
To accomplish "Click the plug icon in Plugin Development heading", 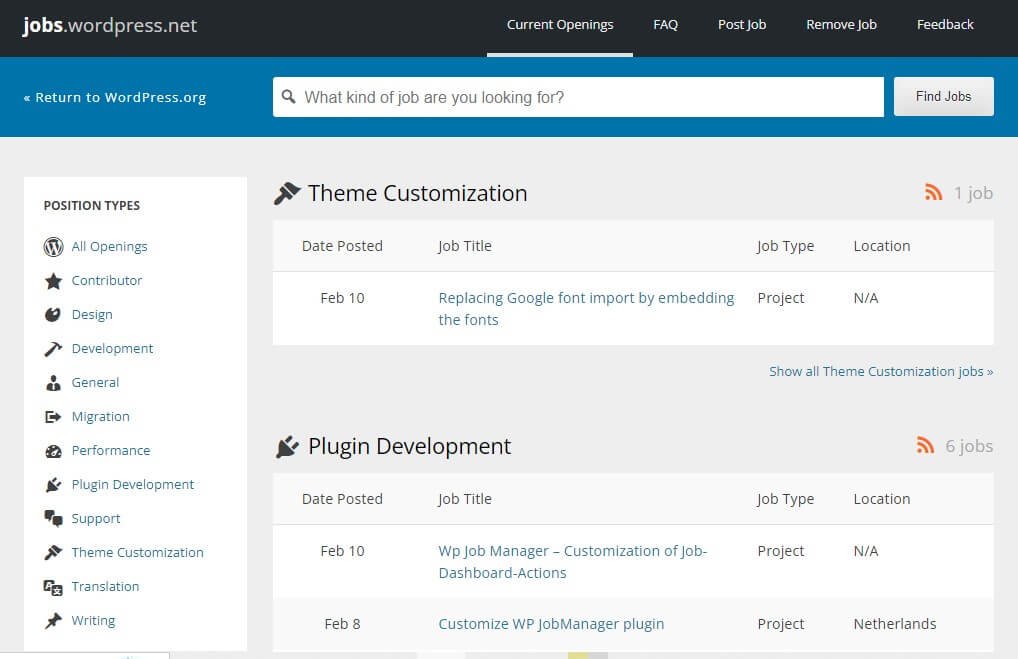I will [x=287, y=447].
